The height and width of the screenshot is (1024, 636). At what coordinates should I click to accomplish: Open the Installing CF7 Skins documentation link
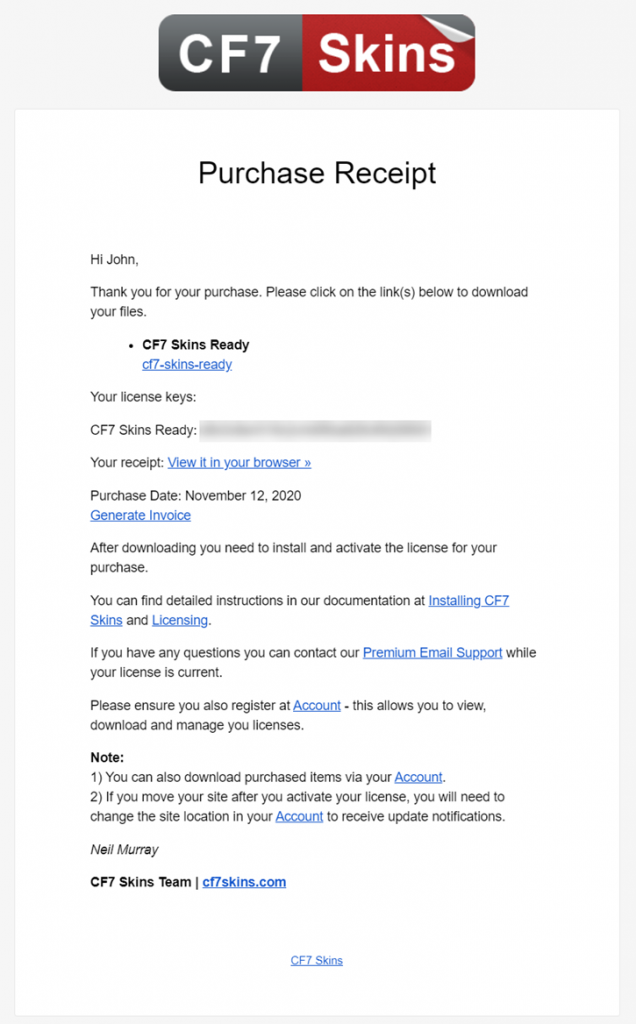tap(468, 601)
